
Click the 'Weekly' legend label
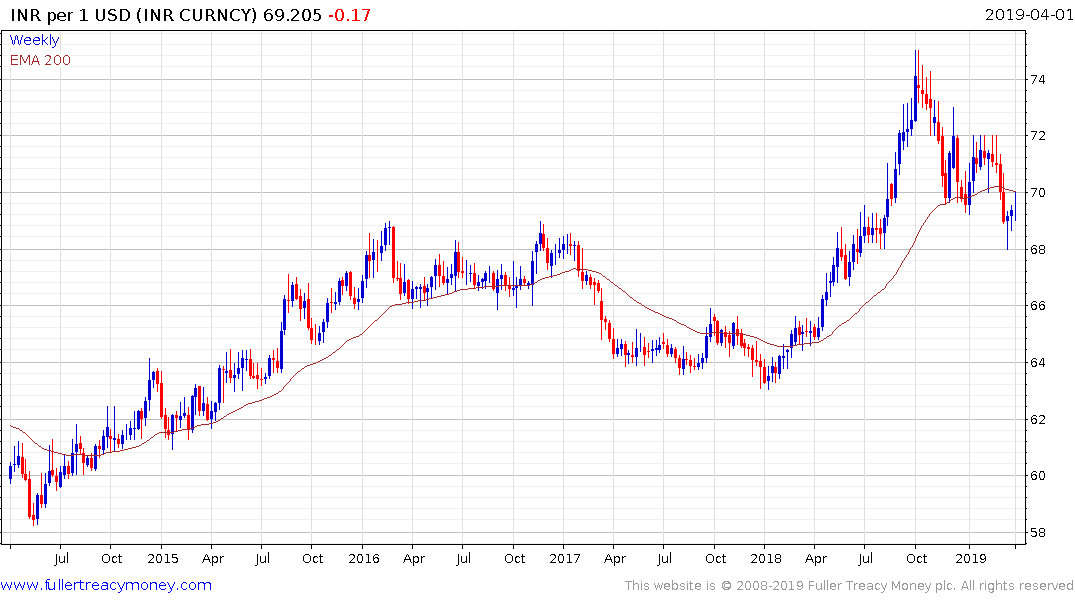[34, 40]
